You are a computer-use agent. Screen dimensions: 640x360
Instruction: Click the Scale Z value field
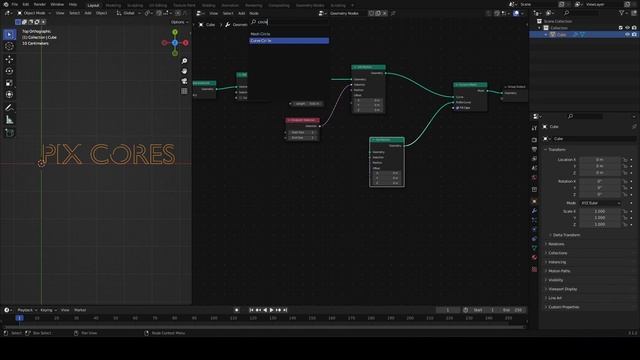point(600,224)
